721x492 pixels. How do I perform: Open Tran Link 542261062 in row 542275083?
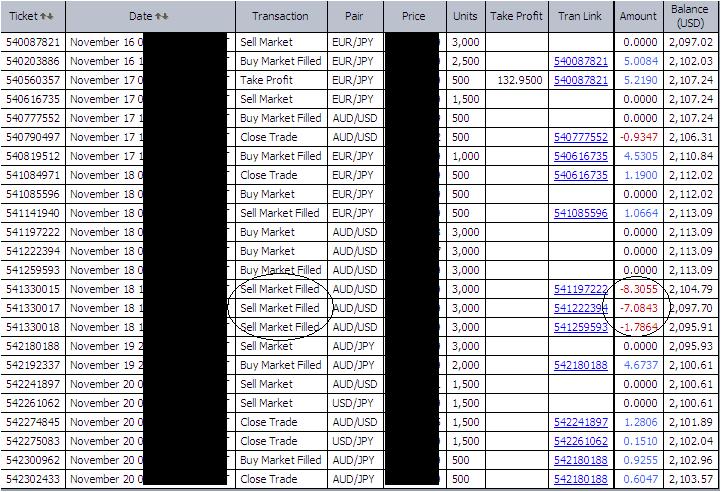pos(581,441)
